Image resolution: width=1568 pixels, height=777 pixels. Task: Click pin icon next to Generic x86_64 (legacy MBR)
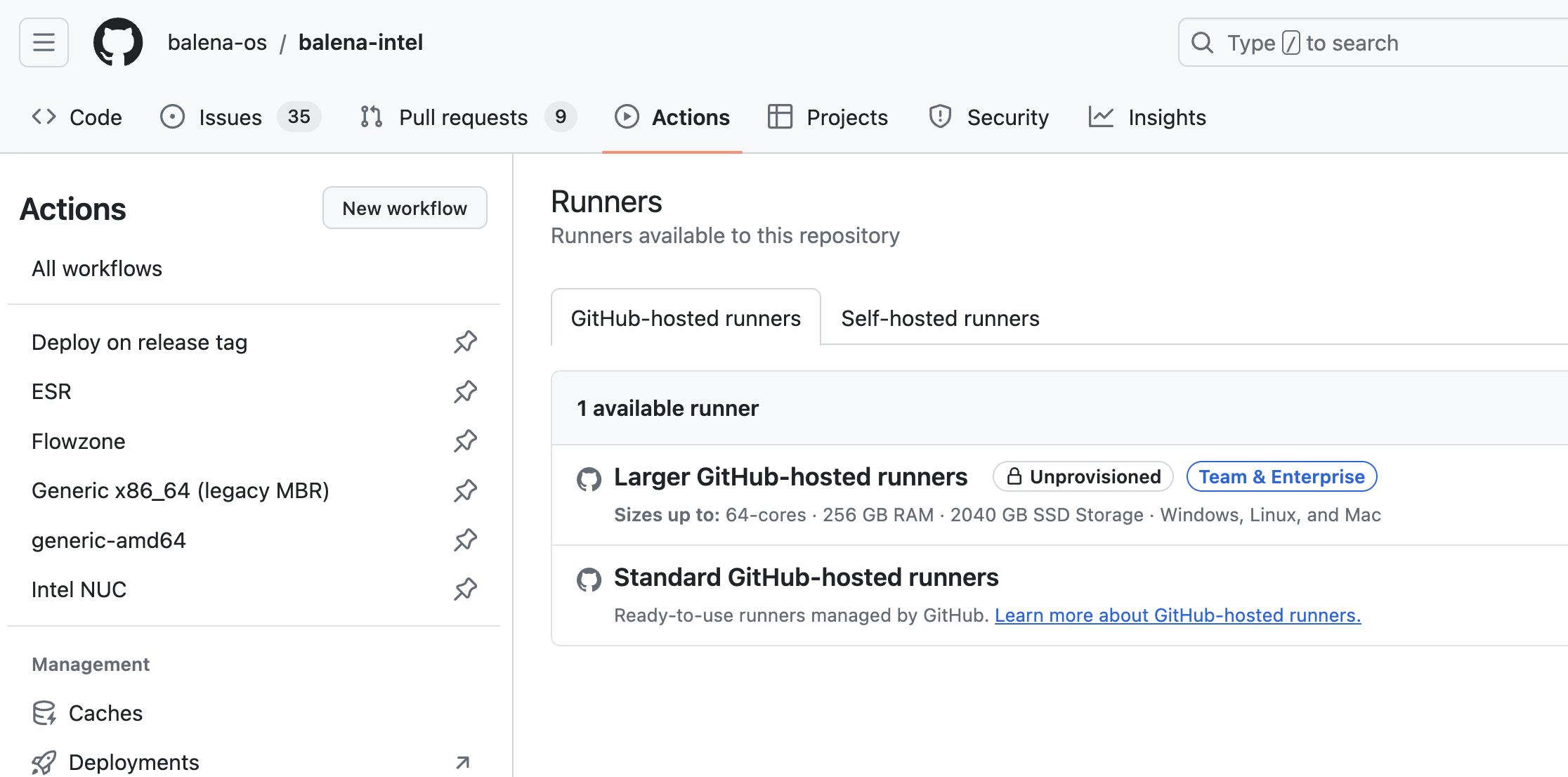pyautogui.click(x=465, y=490)
